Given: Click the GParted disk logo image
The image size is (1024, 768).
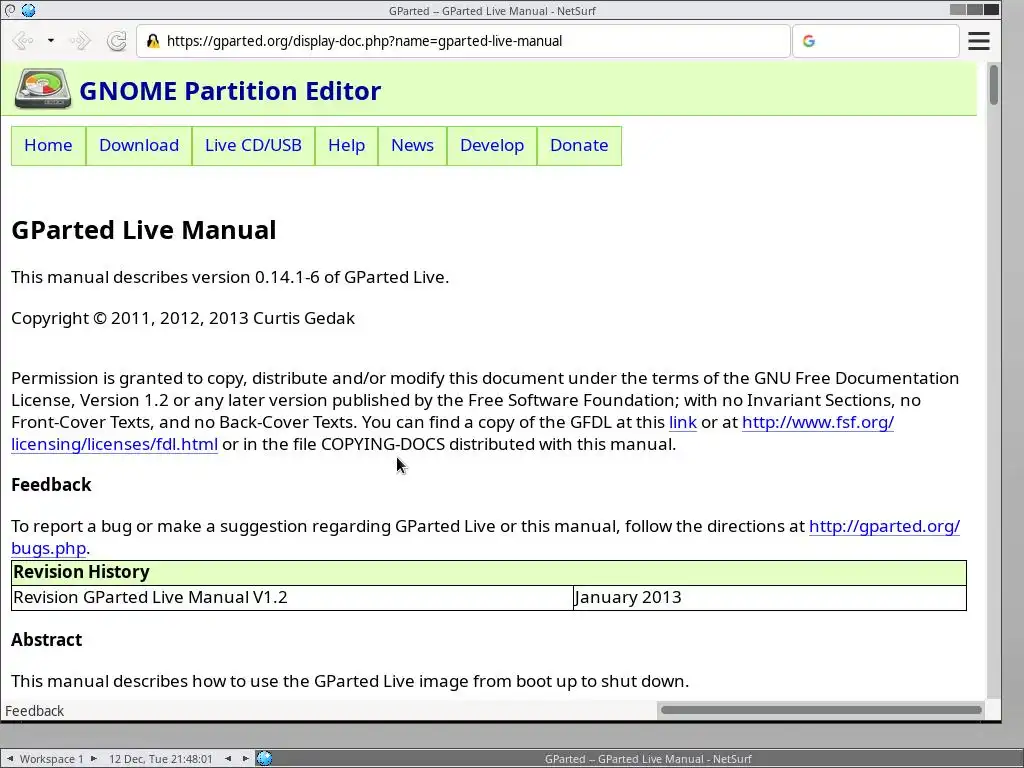Looking at the screenshot, I should pos(43,89).
